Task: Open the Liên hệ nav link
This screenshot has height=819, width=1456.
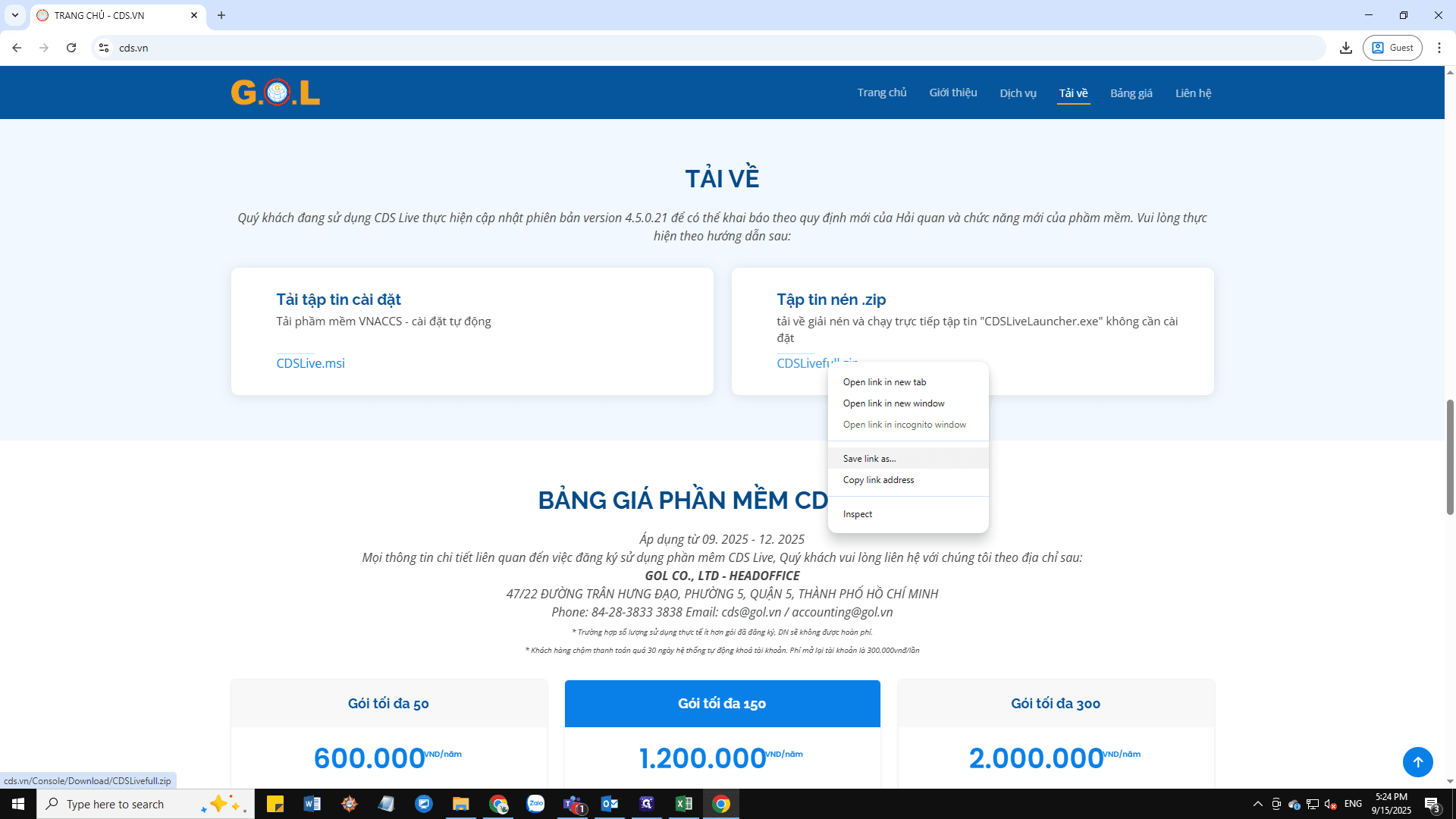Action: [x=1194, y=93]
